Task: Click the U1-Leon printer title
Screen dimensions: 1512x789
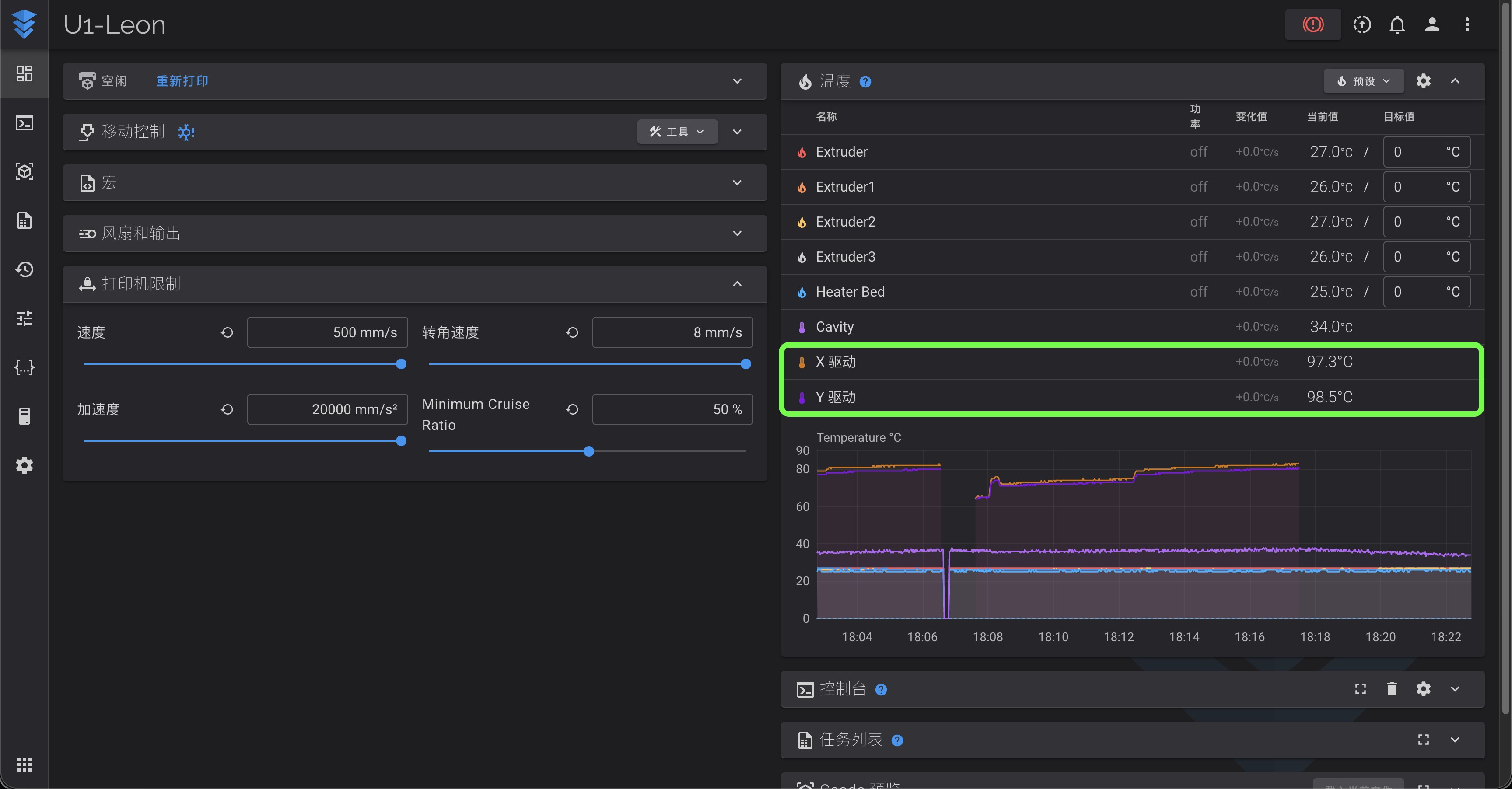Action: click(x=115, y=24)
